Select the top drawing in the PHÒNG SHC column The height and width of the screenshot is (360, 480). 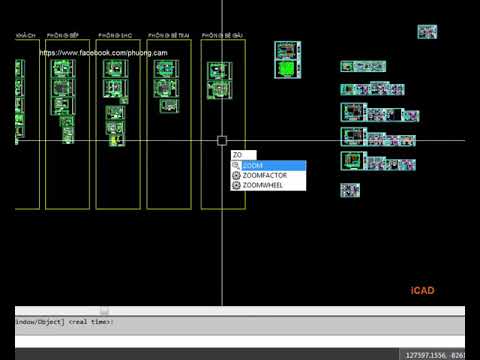point(115,69)
